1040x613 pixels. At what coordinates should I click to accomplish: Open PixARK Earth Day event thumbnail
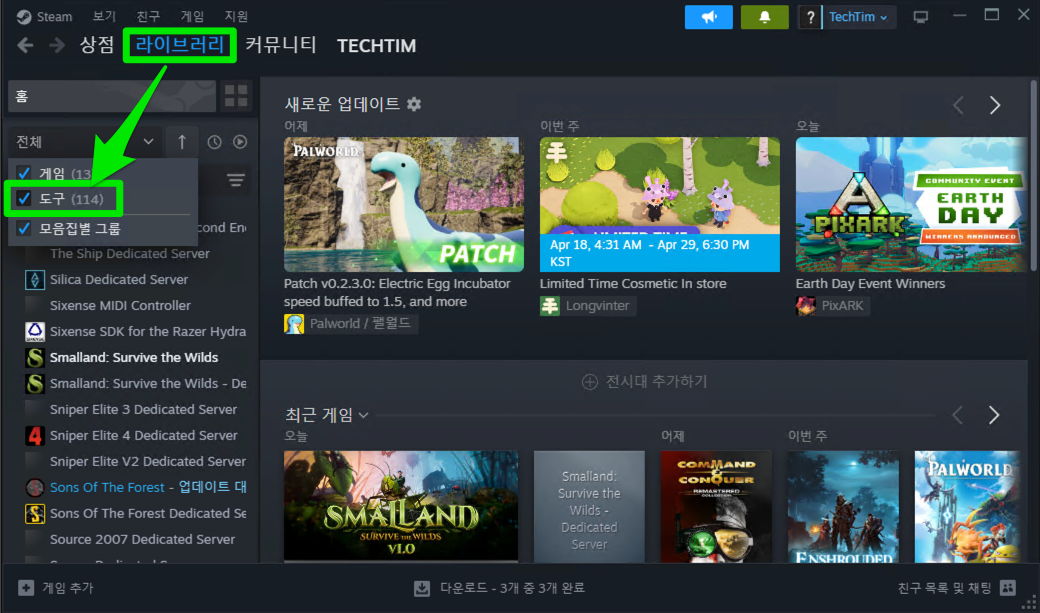[911, 204]
